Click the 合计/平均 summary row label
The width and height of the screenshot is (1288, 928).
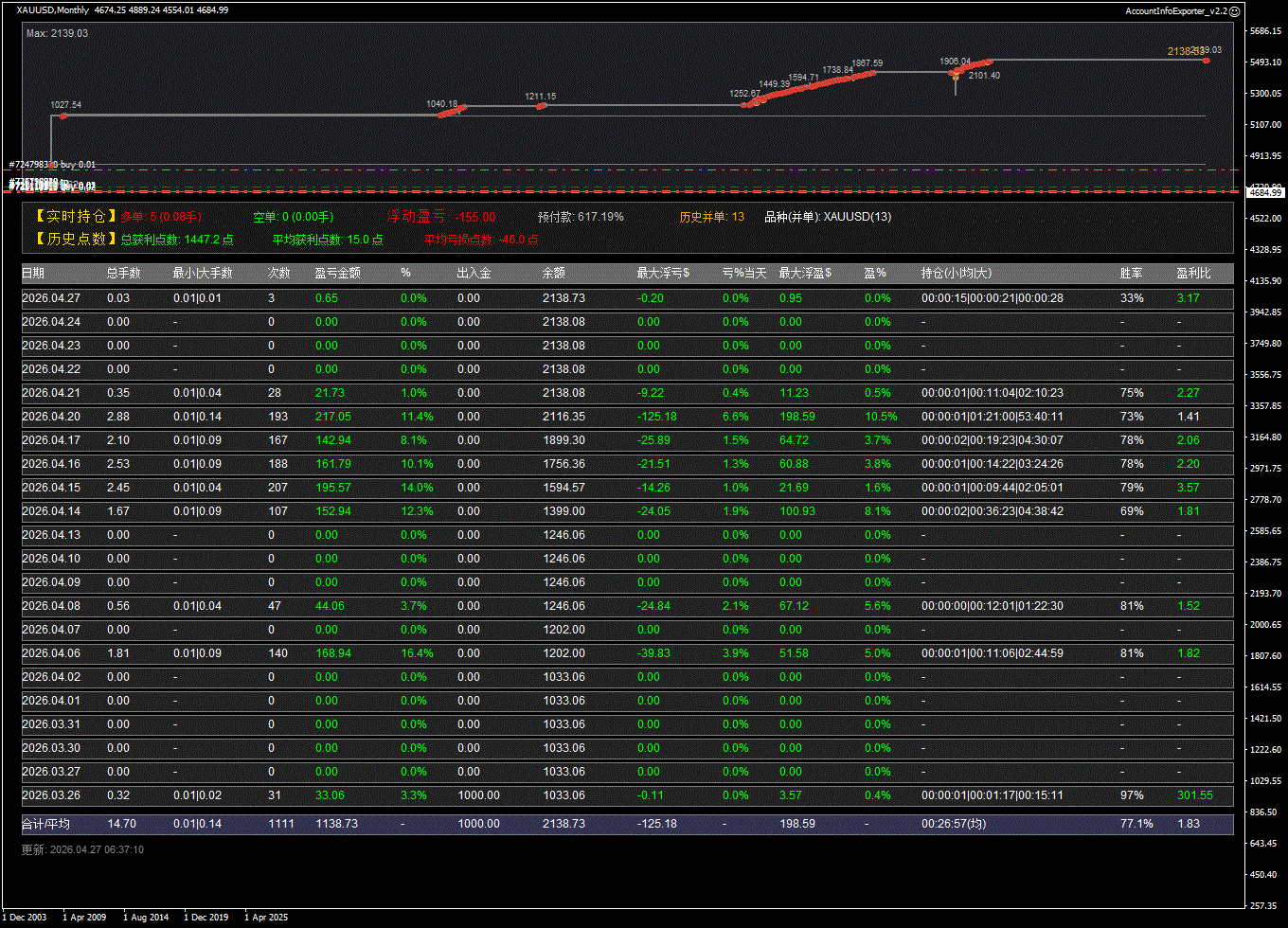point(45,824)
